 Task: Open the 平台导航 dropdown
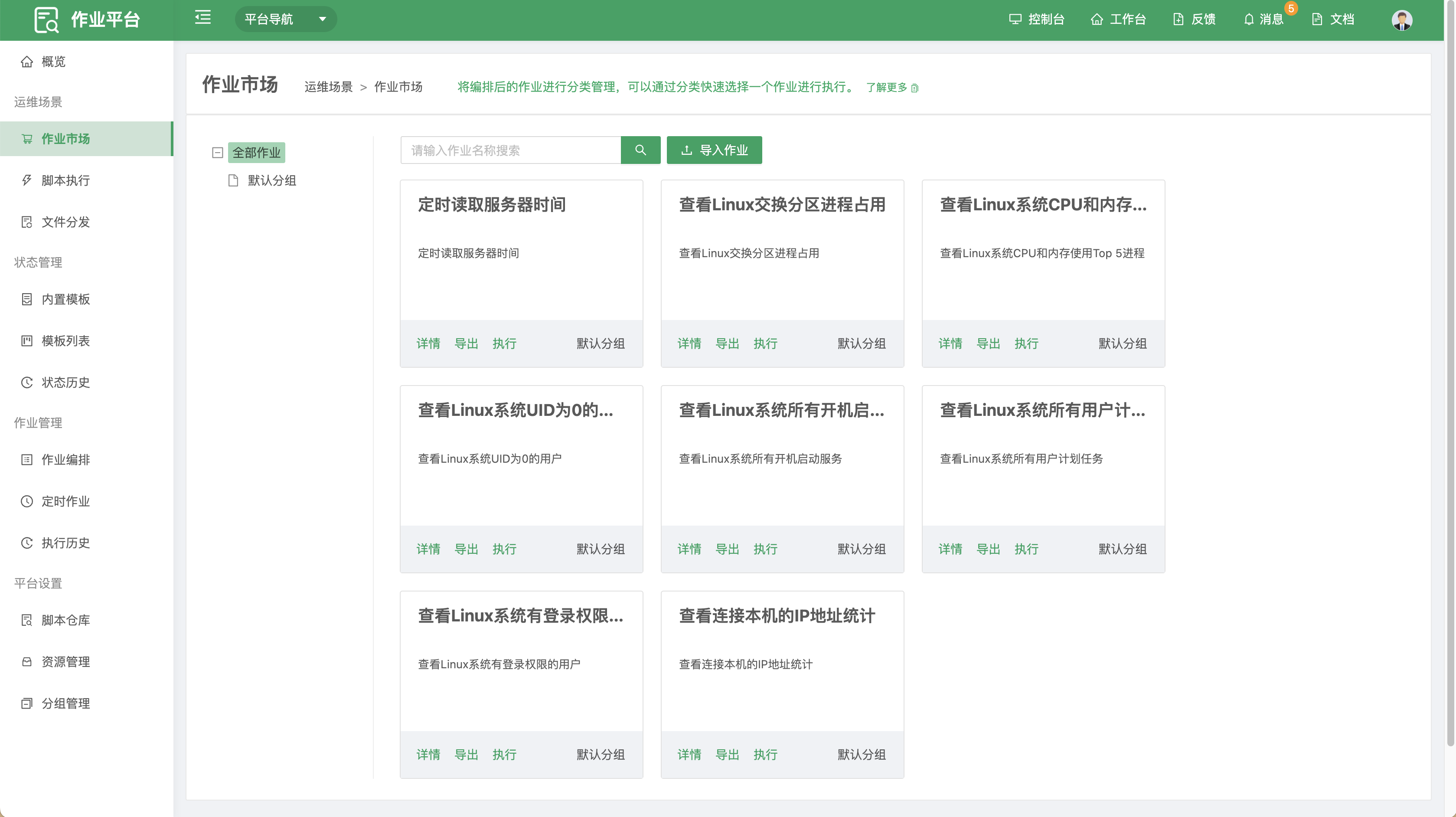[286, 19]
